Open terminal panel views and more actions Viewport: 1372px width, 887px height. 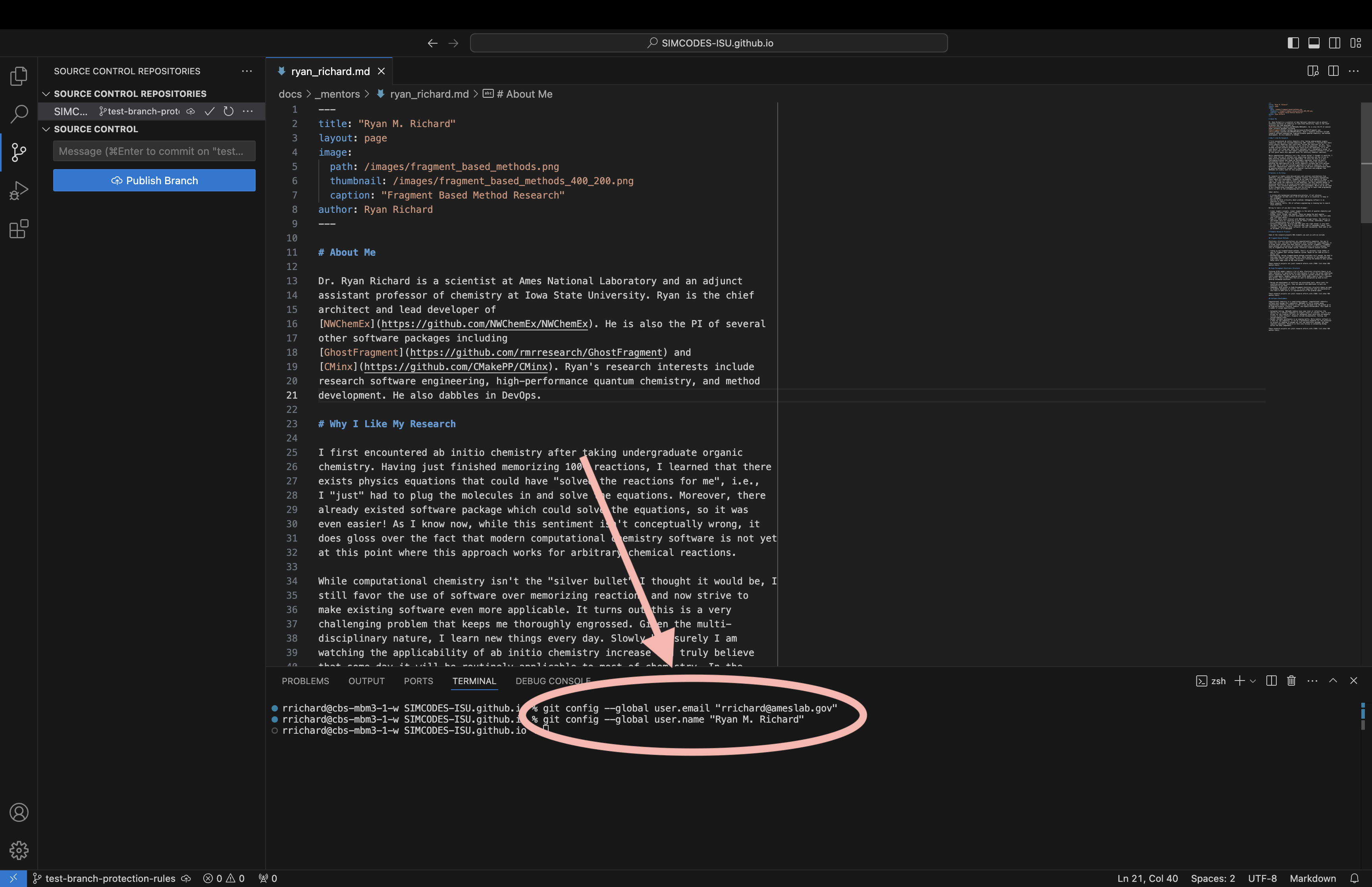click(x=1312, y=681)
